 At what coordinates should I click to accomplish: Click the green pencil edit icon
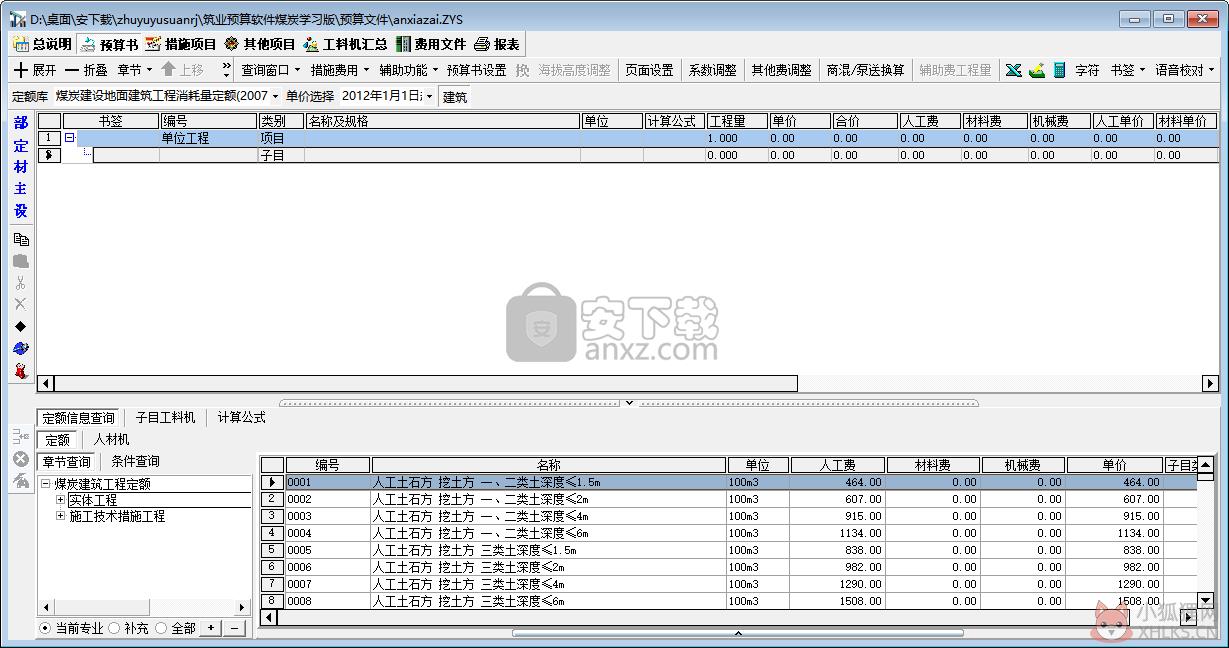pos(1037,70)
